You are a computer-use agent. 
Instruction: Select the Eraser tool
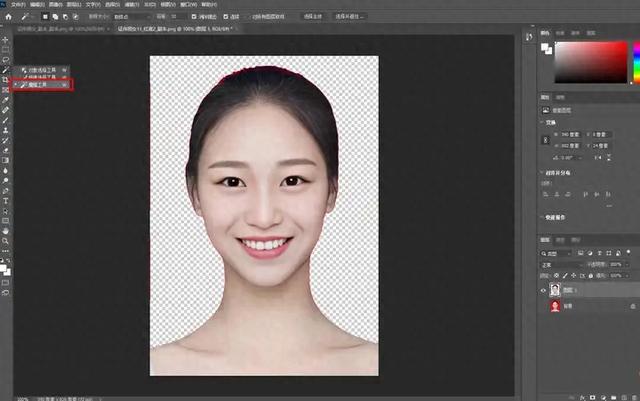5,151
